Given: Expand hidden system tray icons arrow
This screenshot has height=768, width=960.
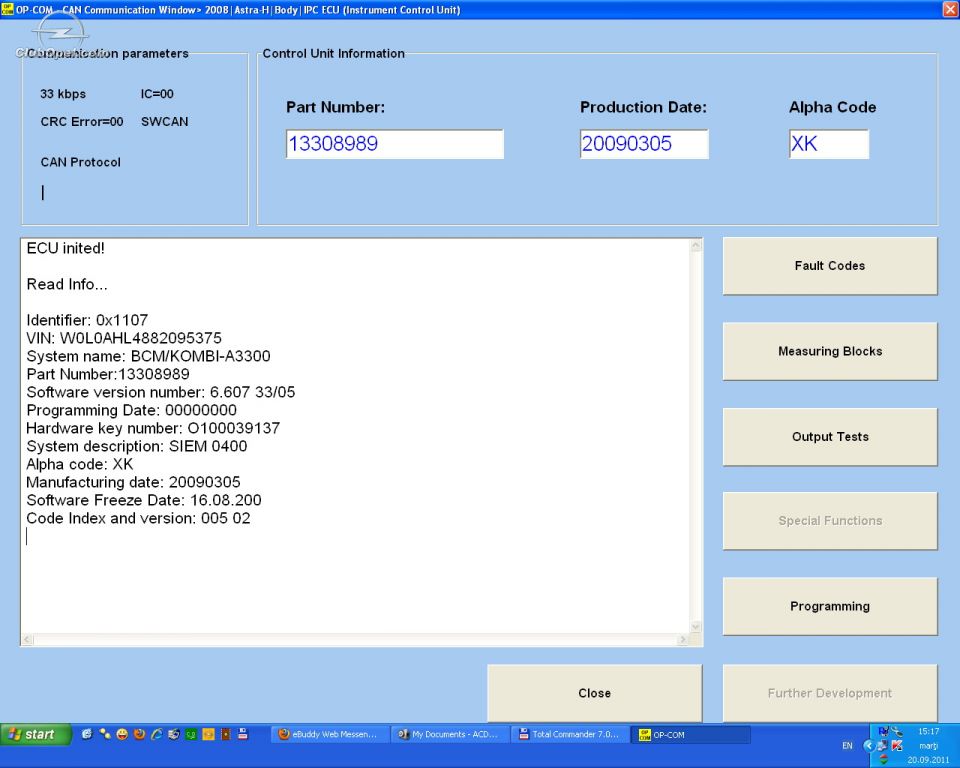Looking at the screenshot, I should click(869, 745).
